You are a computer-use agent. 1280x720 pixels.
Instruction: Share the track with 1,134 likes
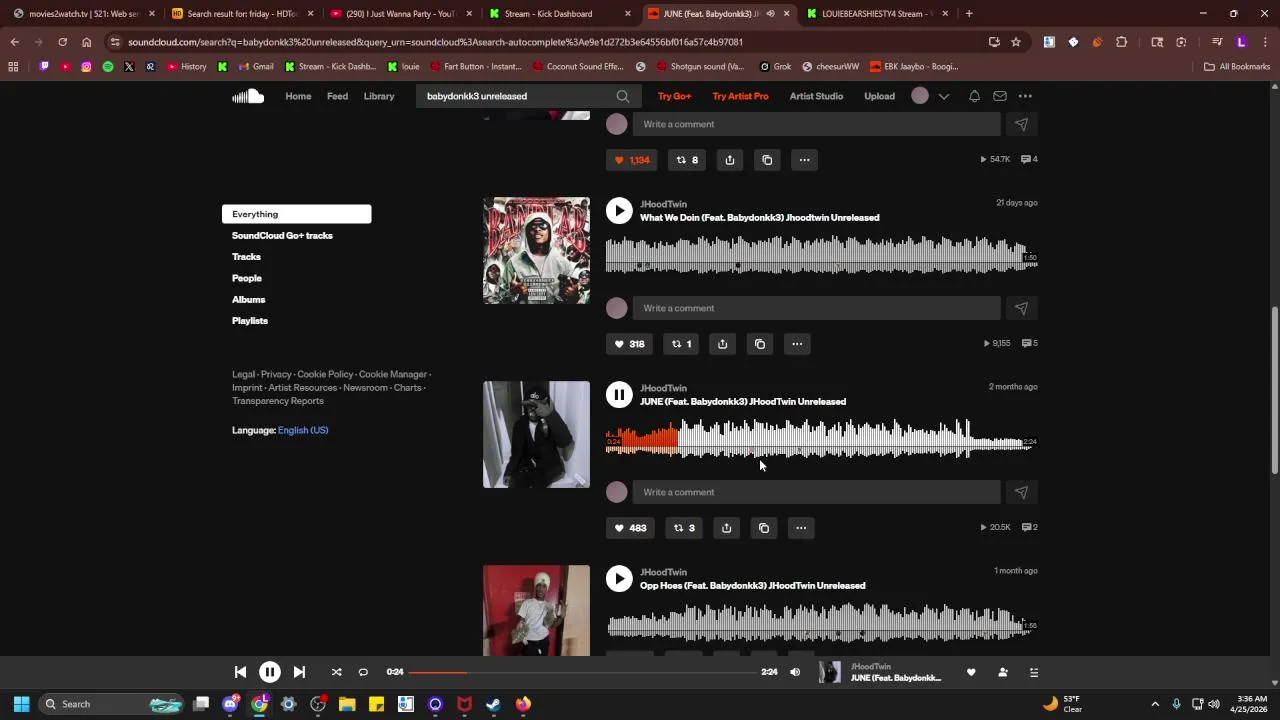(x=730, y=160)
